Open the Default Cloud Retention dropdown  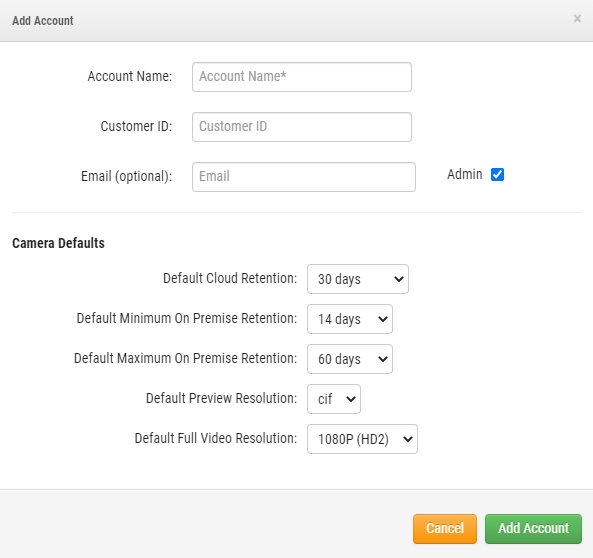click(x=358, y=279)
